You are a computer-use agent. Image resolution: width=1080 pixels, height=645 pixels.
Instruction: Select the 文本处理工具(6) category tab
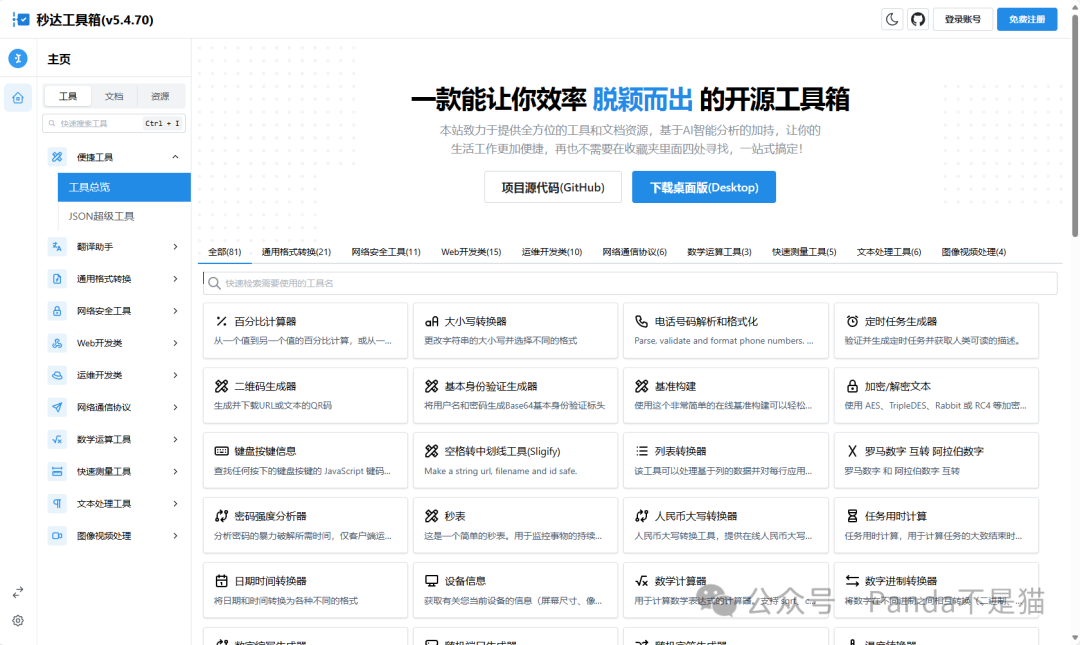point(889,252)
